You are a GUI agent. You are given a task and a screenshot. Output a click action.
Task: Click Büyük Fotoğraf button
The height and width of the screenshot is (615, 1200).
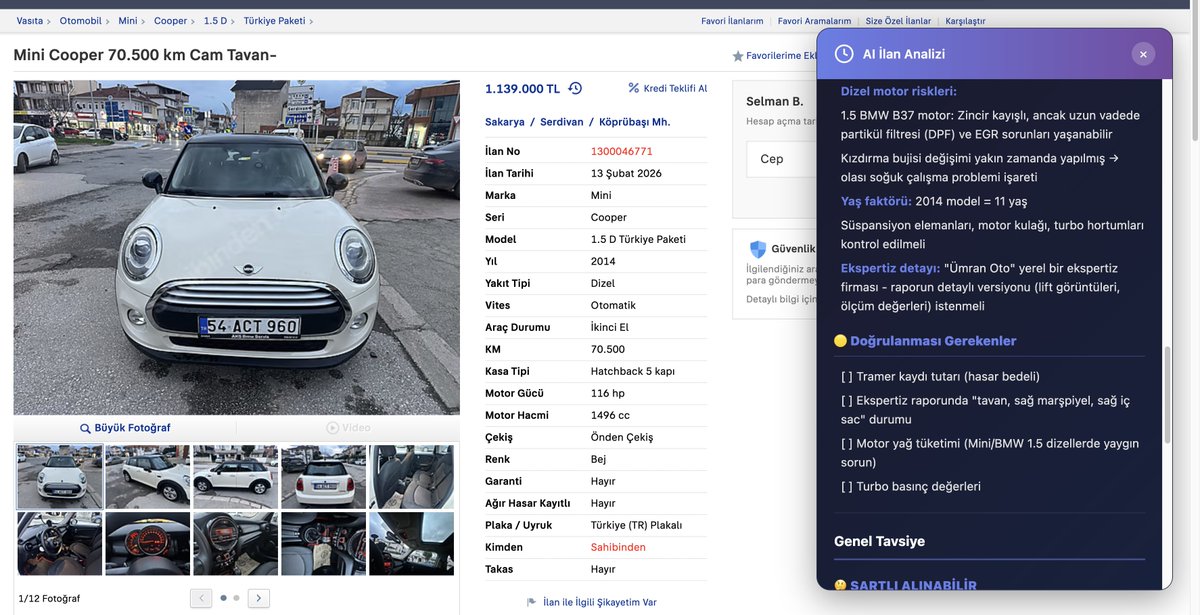(x=125, y=428)
